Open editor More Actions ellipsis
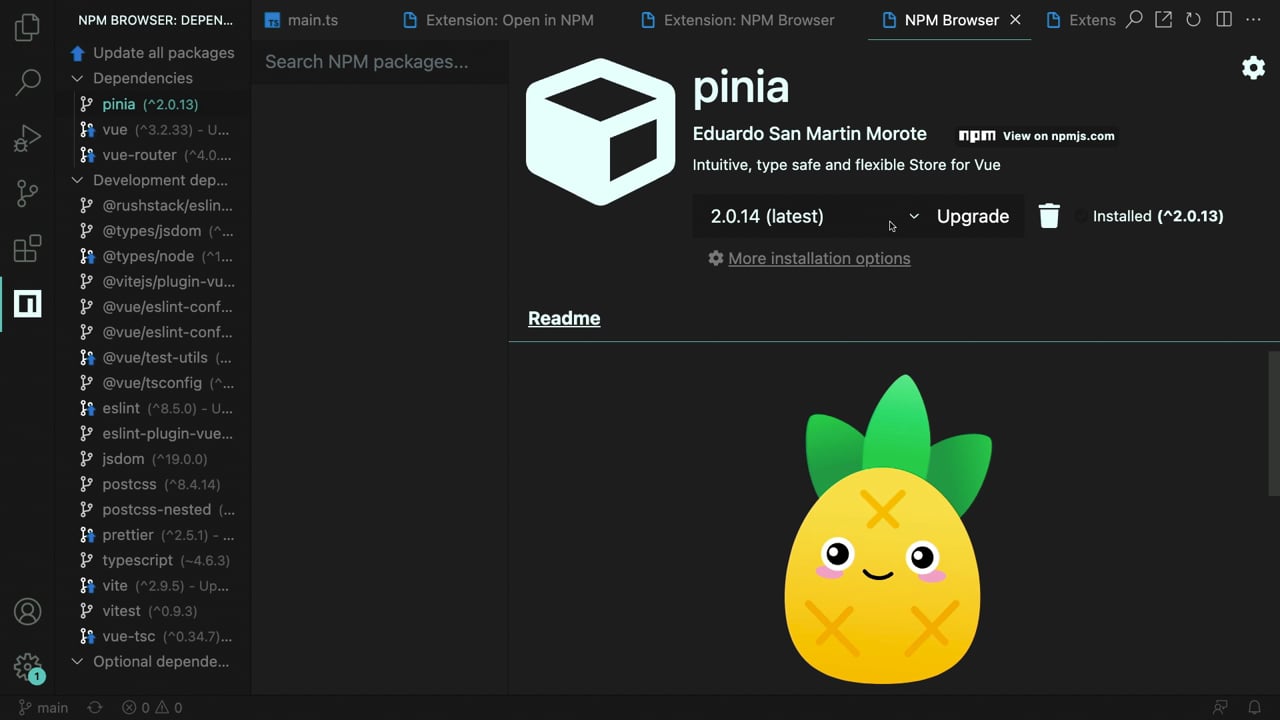 pyautogui.click(x=1254, y=19)
